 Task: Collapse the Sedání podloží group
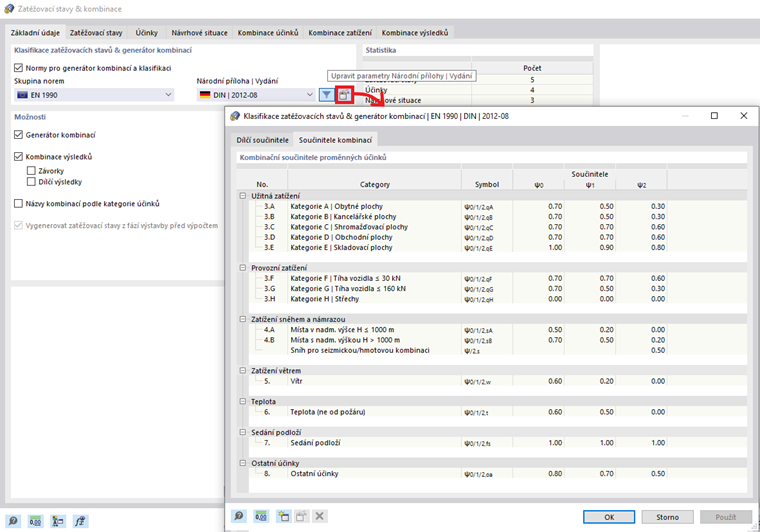243,432
